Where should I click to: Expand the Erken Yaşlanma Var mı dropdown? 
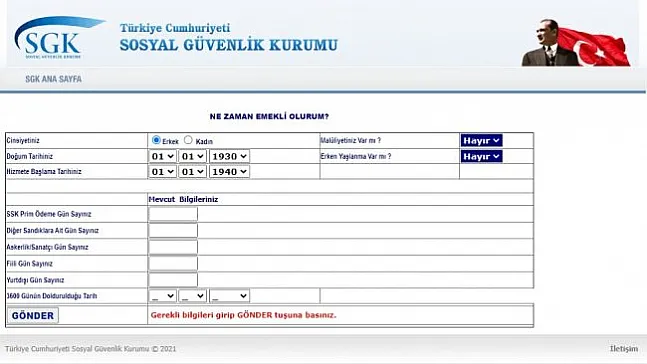click(482, 156)
